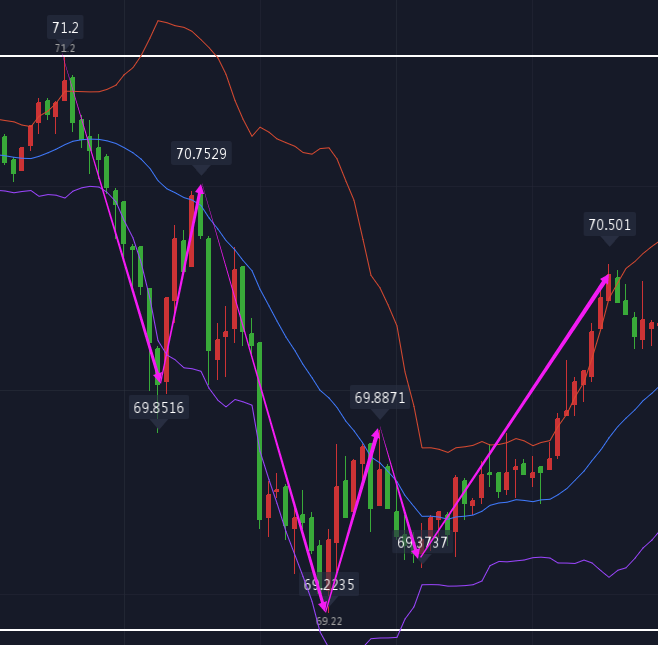The image size is (658, 645).
Task: Select the 69.8871 price label
Action: (x=379, y=398)
